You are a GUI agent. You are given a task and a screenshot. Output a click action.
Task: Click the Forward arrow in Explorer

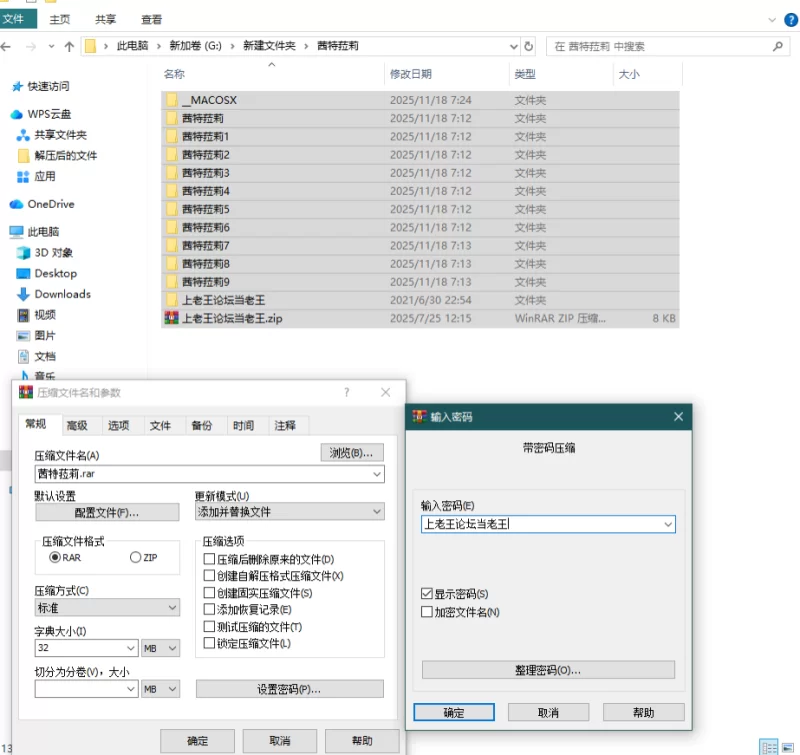[31, 47]
